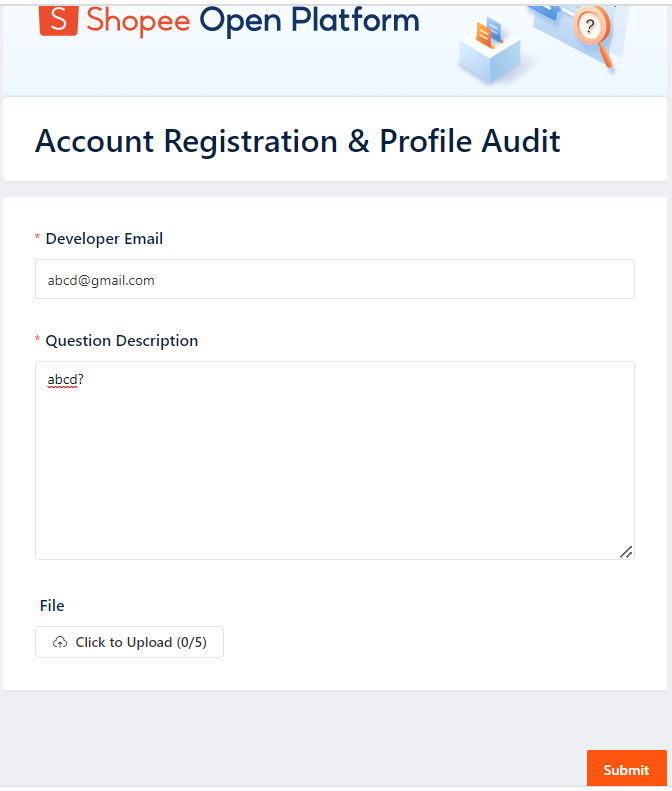
Task: Click the blue box document illustration
Action: point(488,50)
